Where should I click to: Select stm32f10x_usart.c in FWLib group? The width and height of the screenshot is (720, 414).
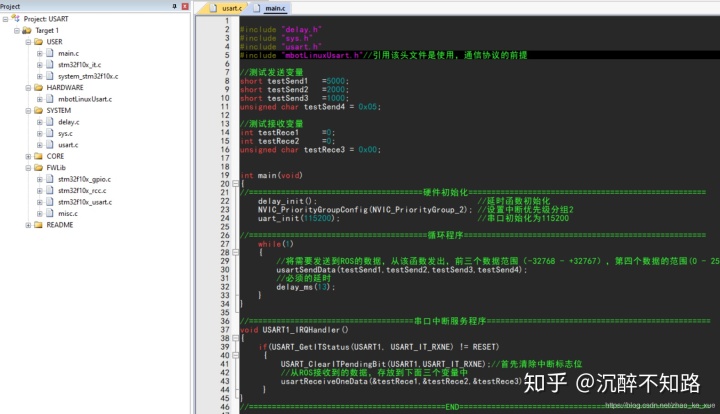point(85,202)
